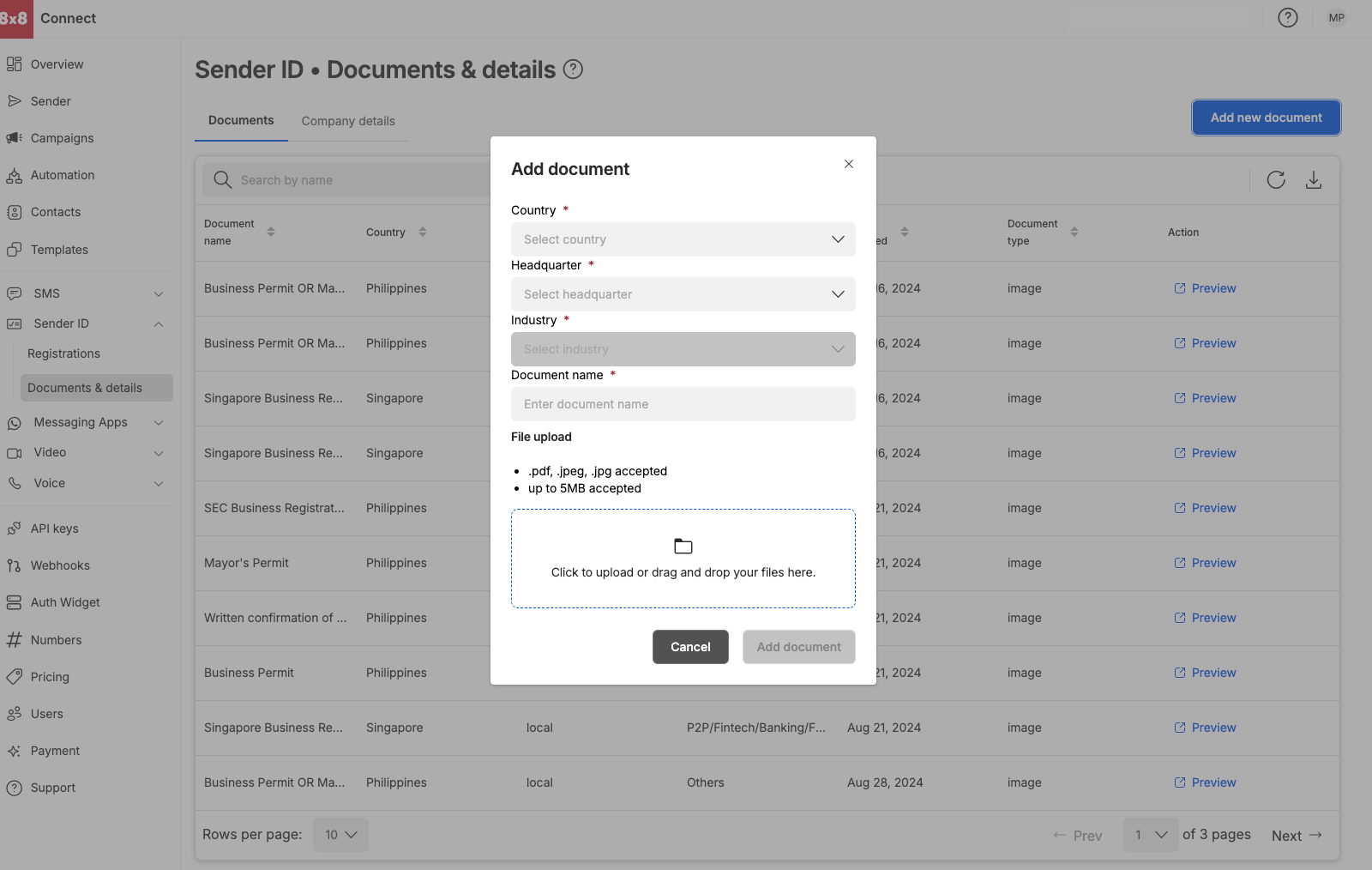The height and width of the screenshot is (870, 1372).
Task: Expand the Select headquarter dropdown
Action: [x=683, y=294]
